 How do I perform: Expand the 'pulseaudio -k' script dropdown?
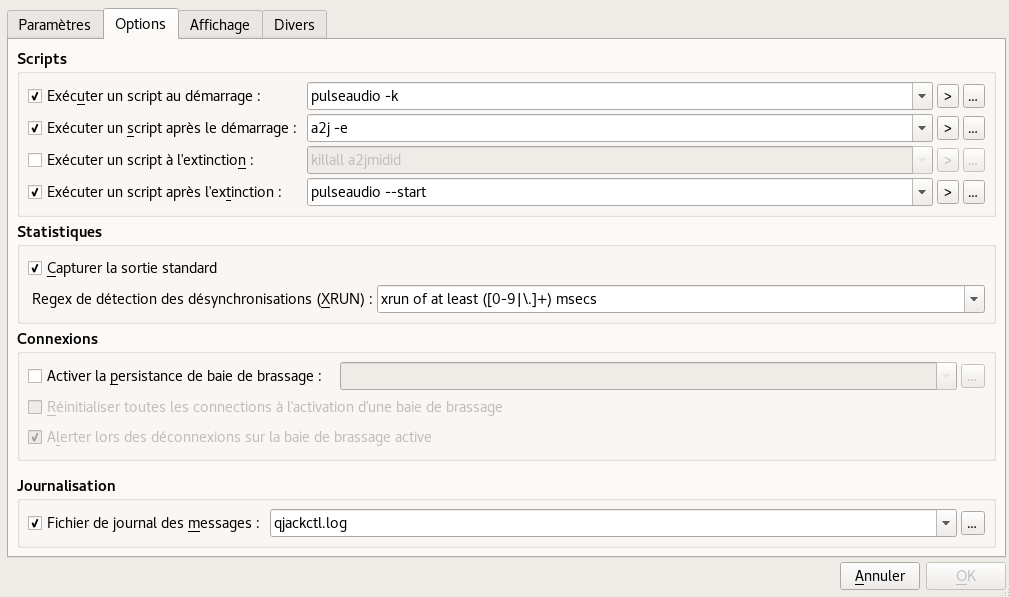click(x=922, y=96)
